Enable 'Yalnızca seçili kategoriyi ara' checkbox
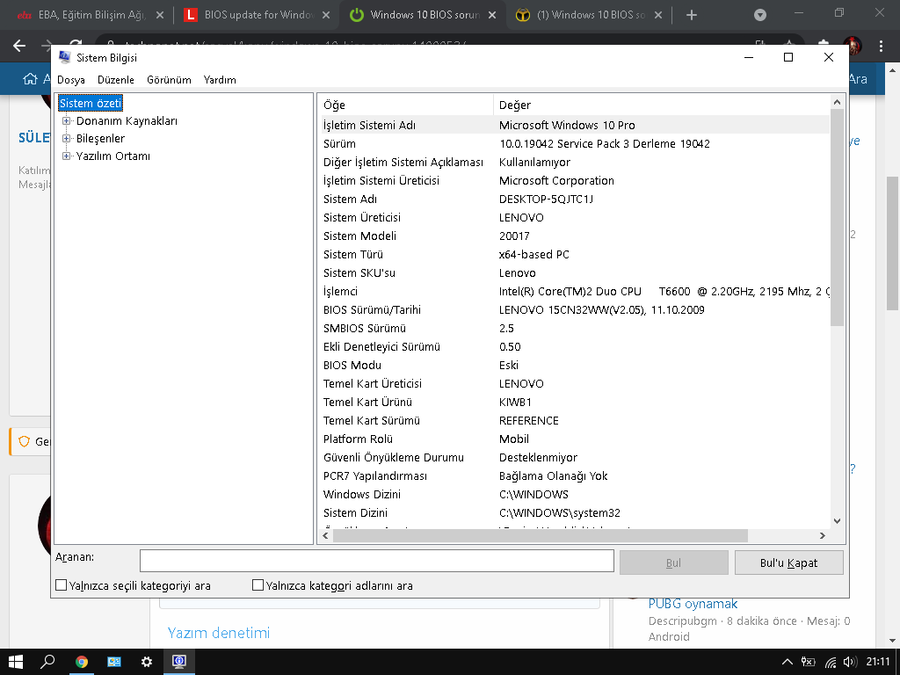Image resolution: width=900 pixels, height=675 pixels. 62,585
